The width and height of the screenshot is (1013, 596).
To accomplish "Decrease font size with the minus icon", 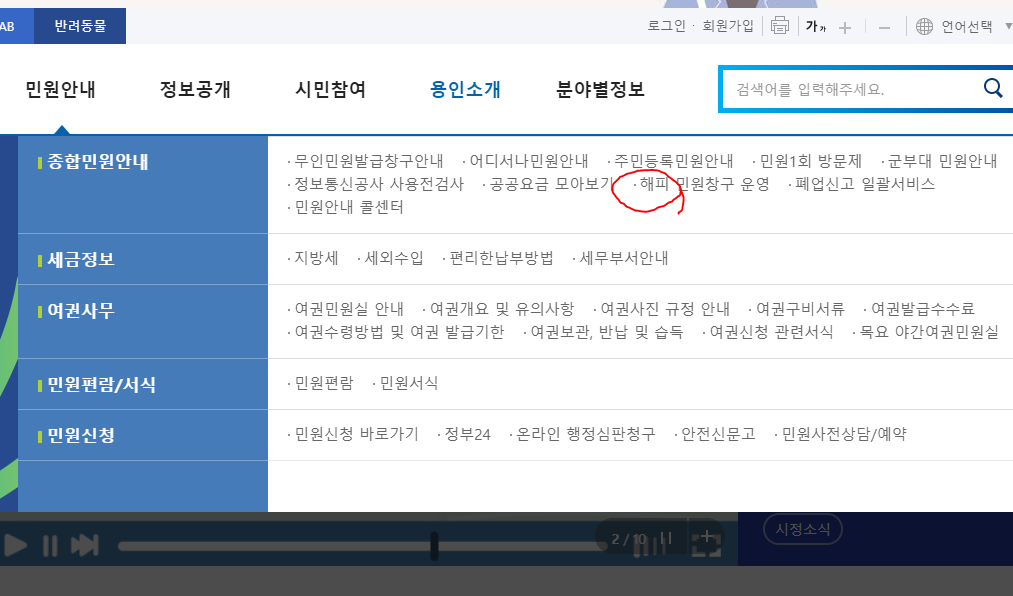I will click(884, 27).
